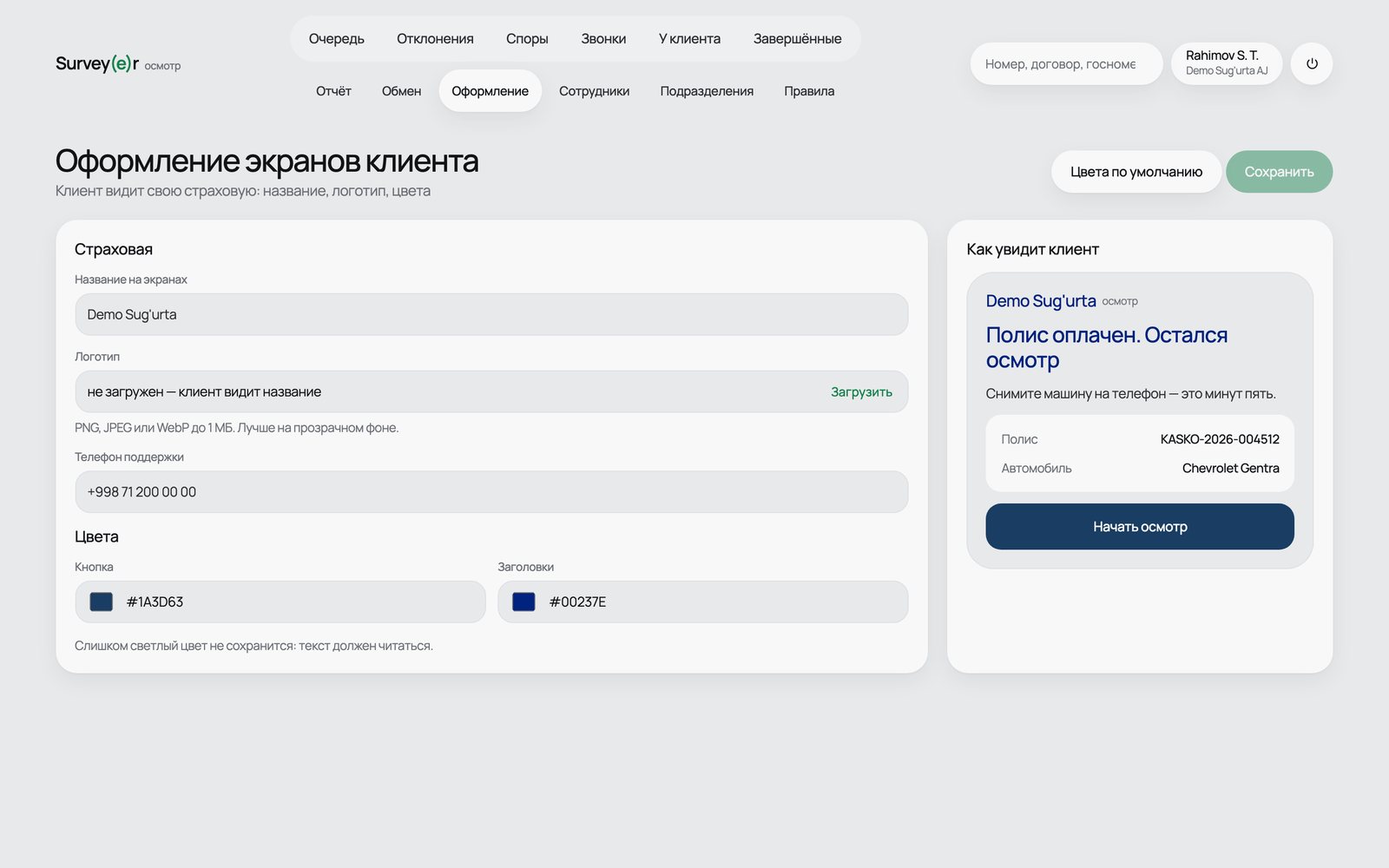Open the Звонки tab
This screenshot has height=868, width=1389.
(x=603, y=39)
